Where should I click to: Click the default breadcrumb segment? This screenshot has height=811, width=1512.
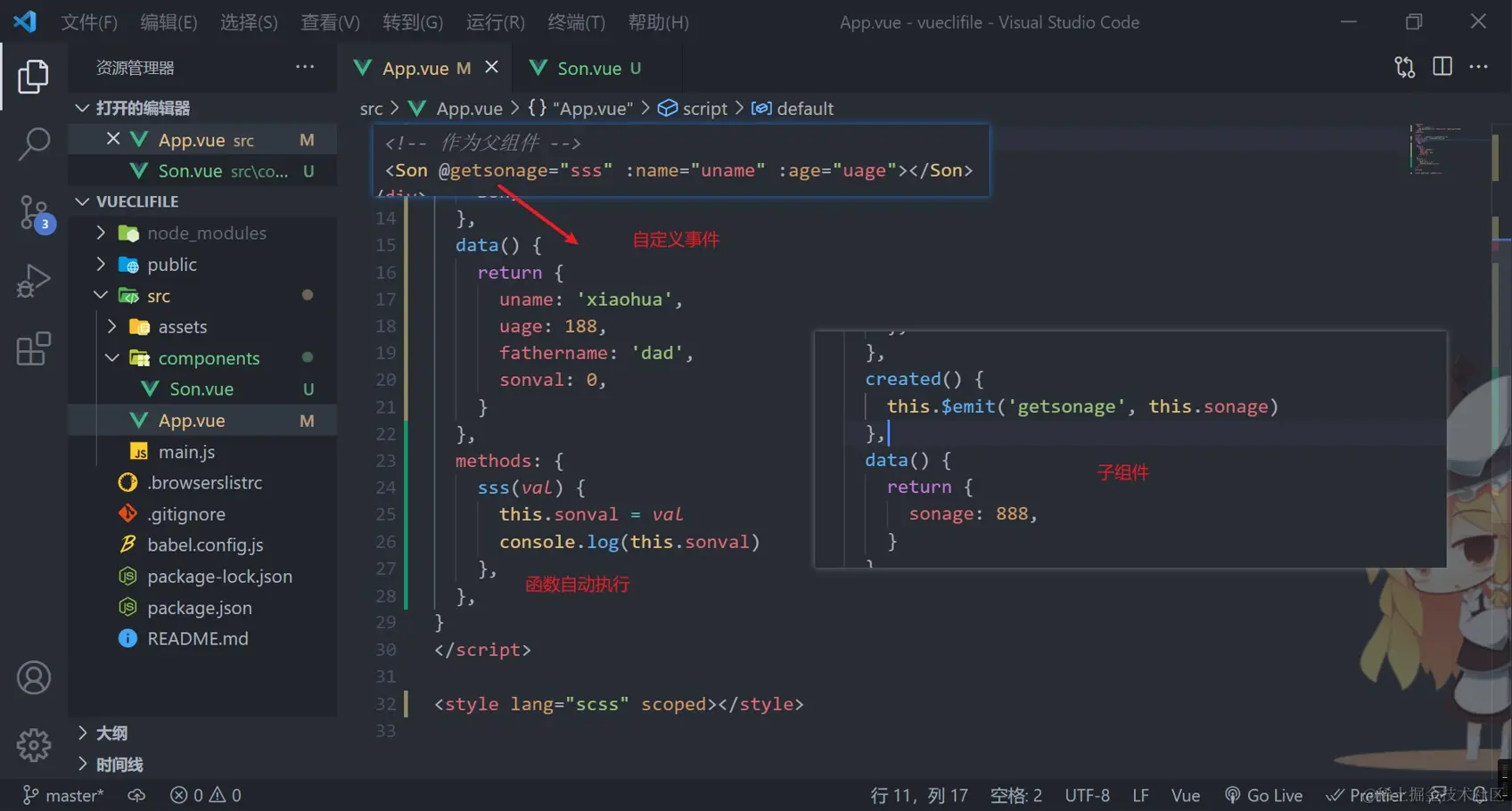click(x=793, y=109)
